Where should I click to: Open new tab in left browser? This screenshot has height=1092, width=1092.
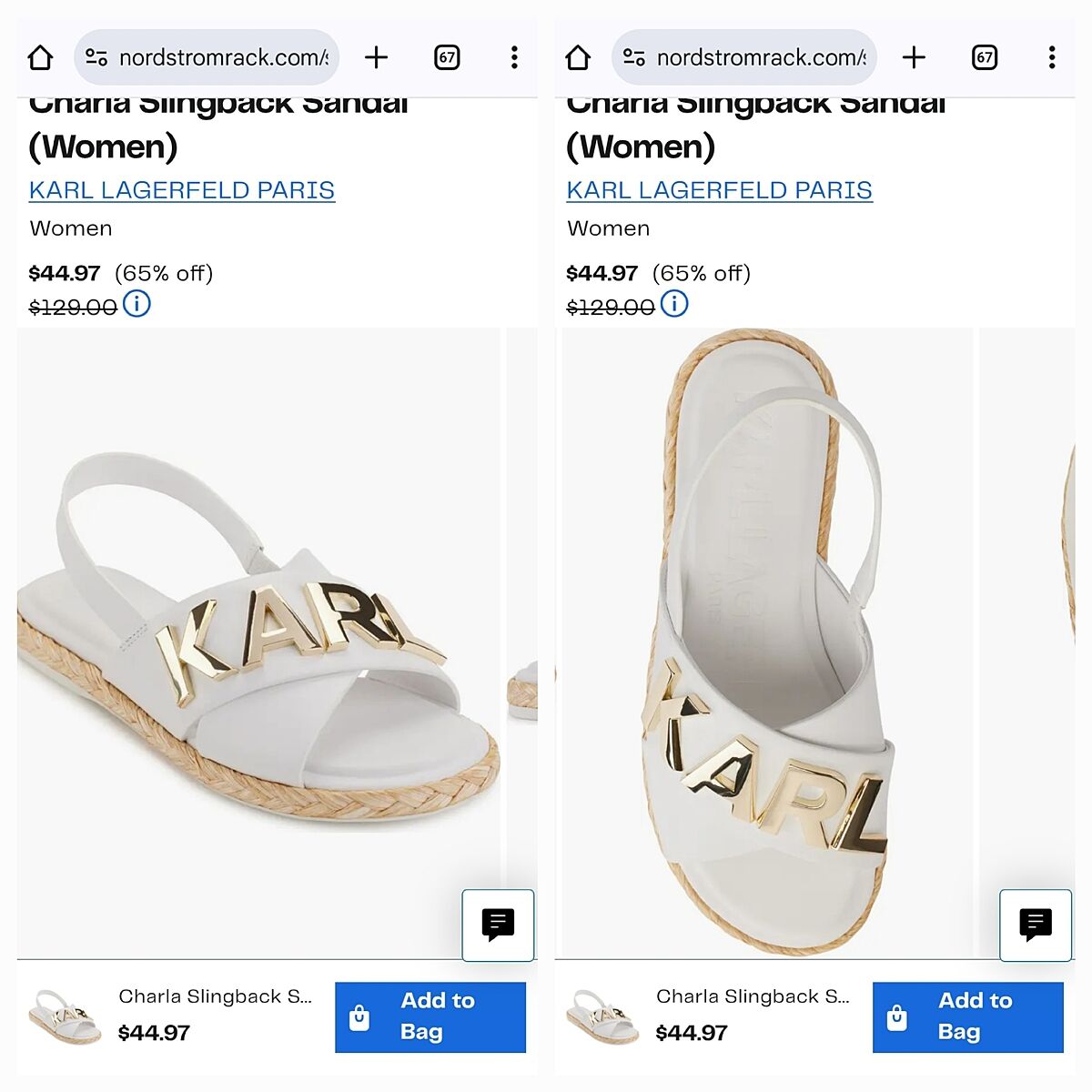376,58
